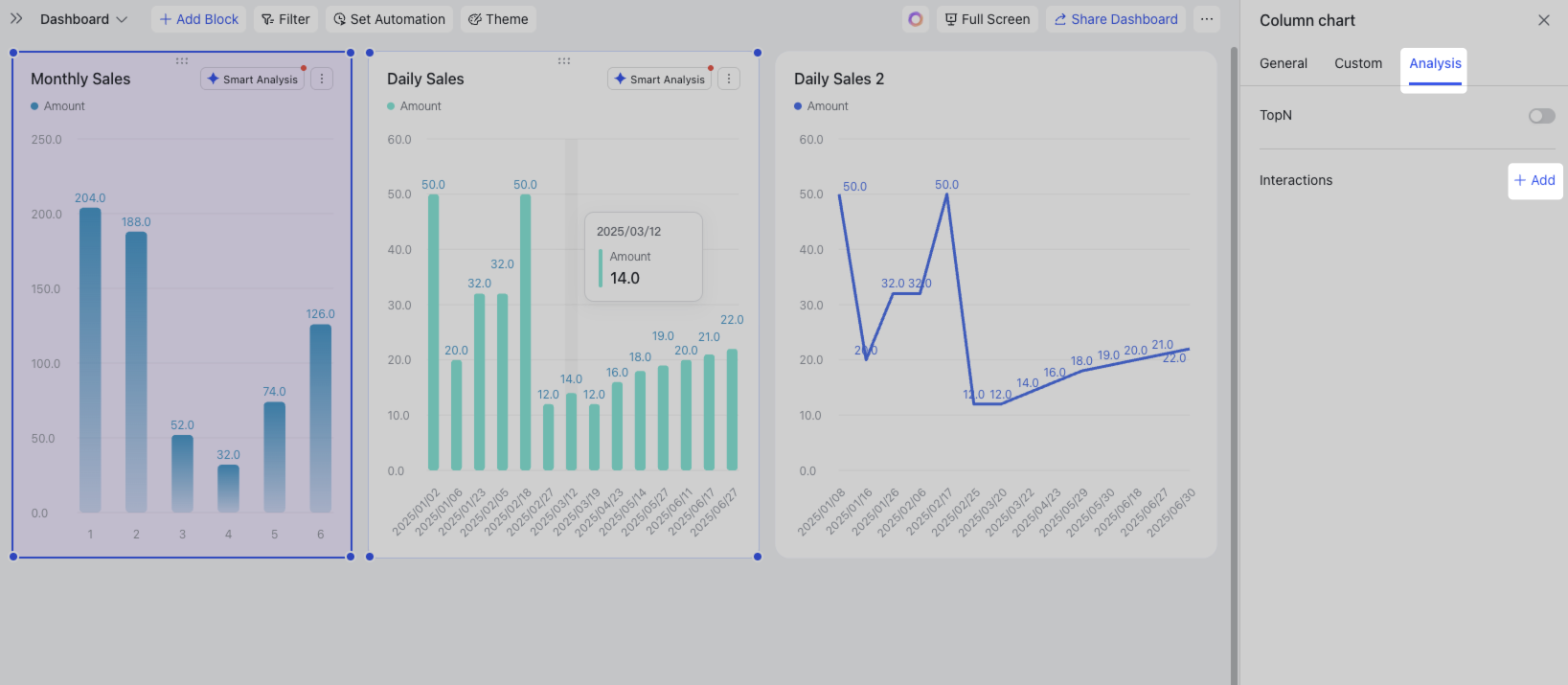The width and height of the screenshot is (1568, 685).
Task: Select the 74.0 bar in Monthly Sales
Action: [x=274, y=457]
